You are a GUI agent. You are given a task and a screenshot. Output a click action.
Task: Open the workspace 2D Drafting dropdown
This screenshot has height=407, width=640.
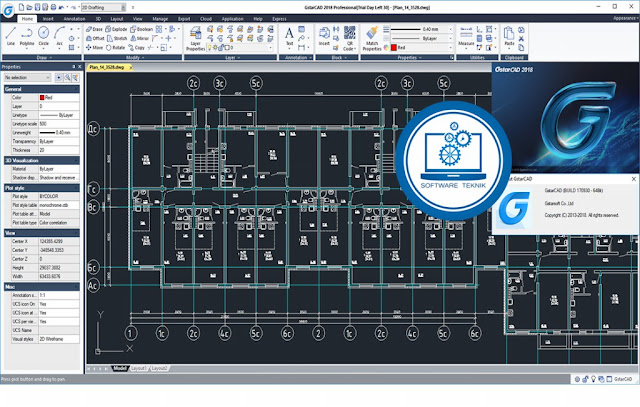(x=103, y=7)
